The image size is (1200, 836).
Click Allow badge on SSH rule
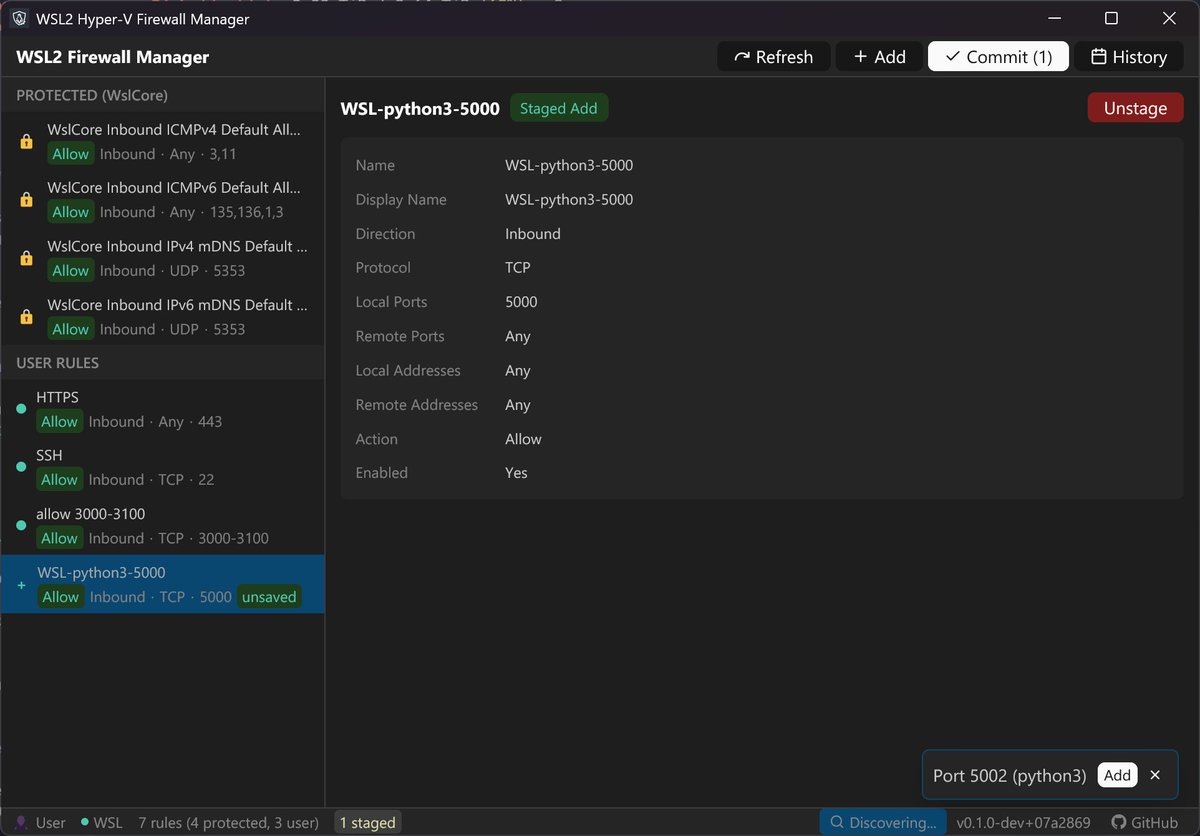tap(59, 479)
